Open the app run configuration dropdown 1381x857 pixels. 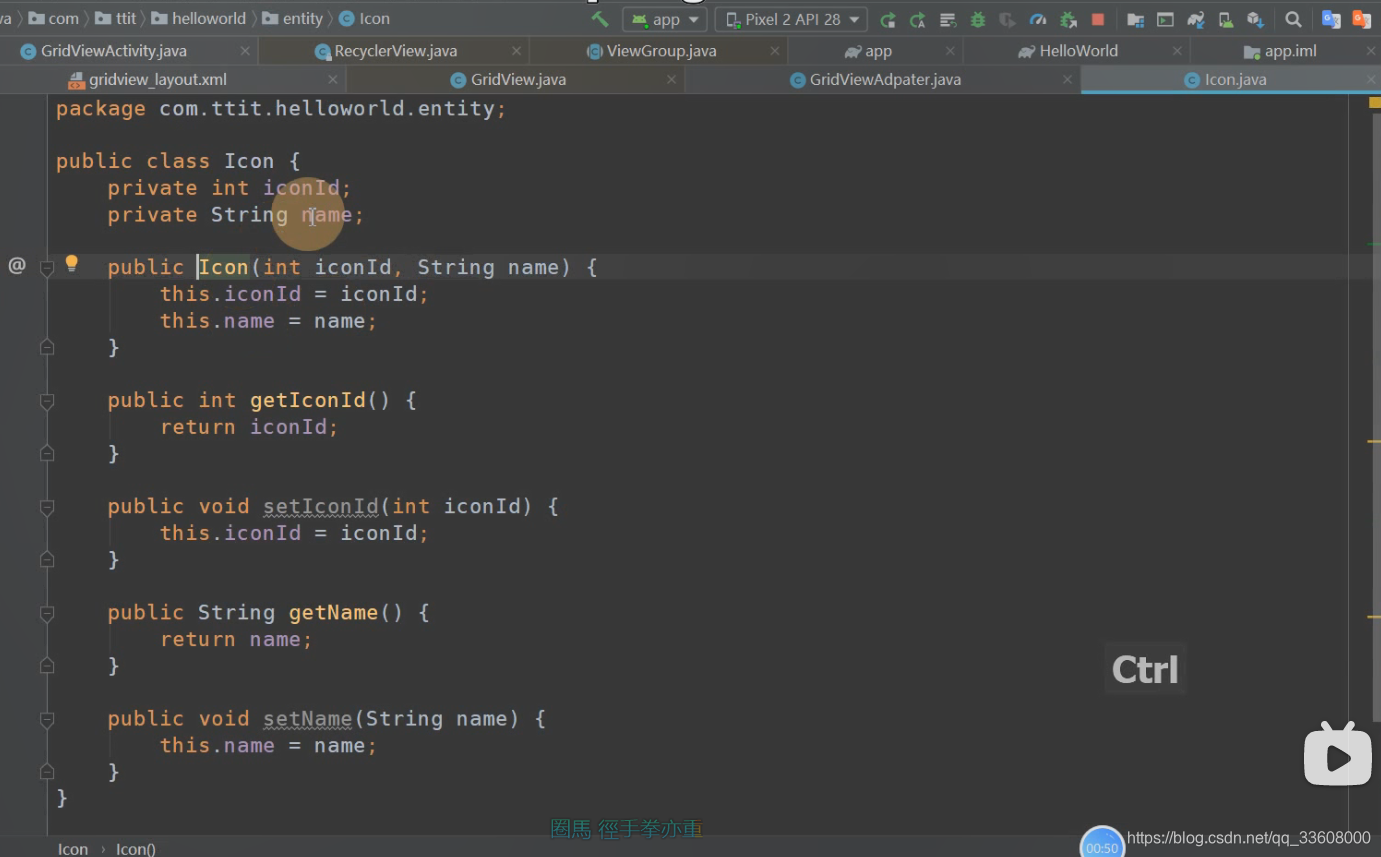click(665, 19)
